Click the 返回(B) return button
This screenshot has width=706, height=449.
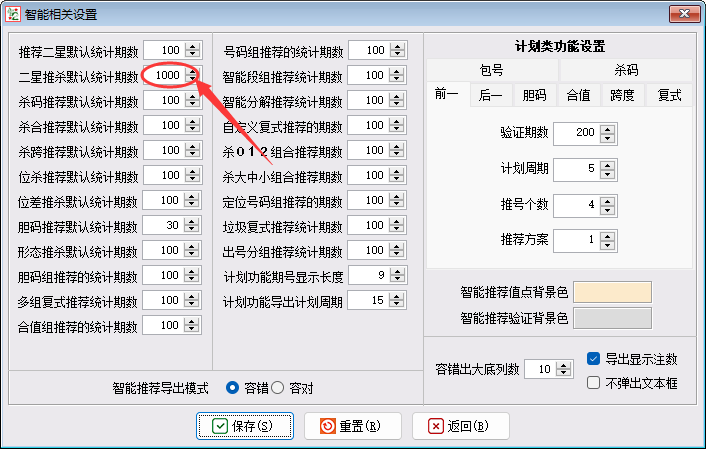[x=460, y=426]
